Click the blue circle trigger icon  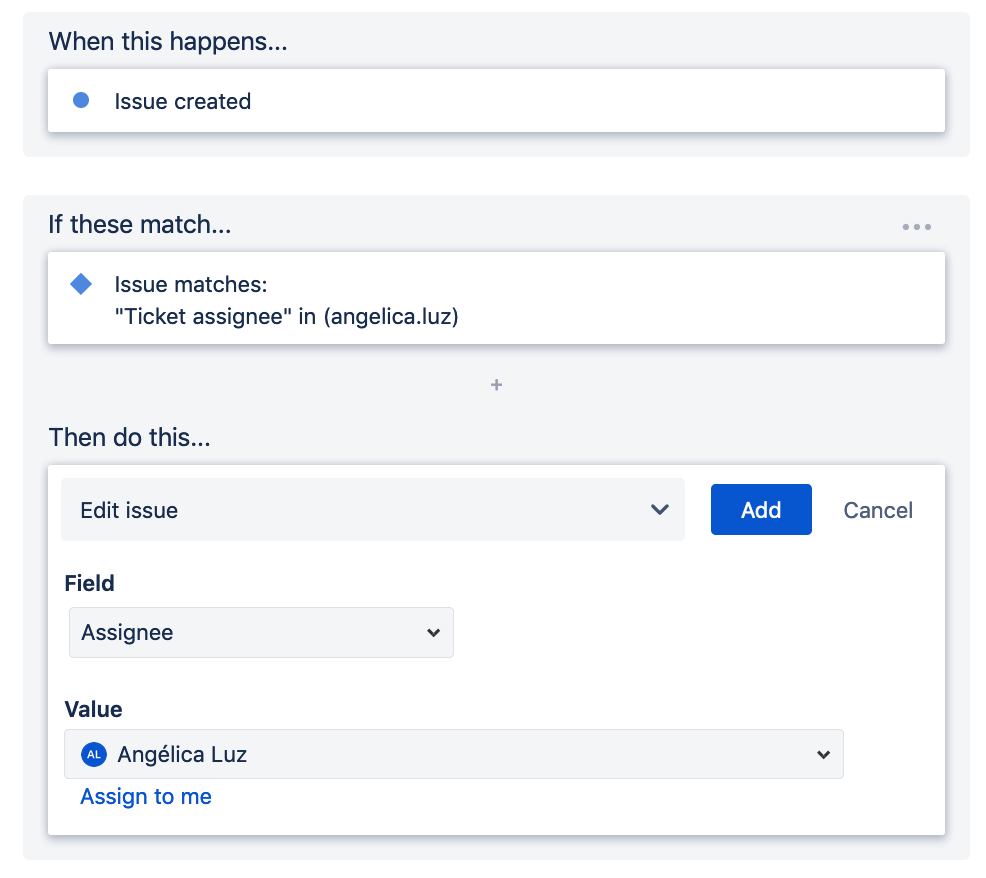(82, 100)
